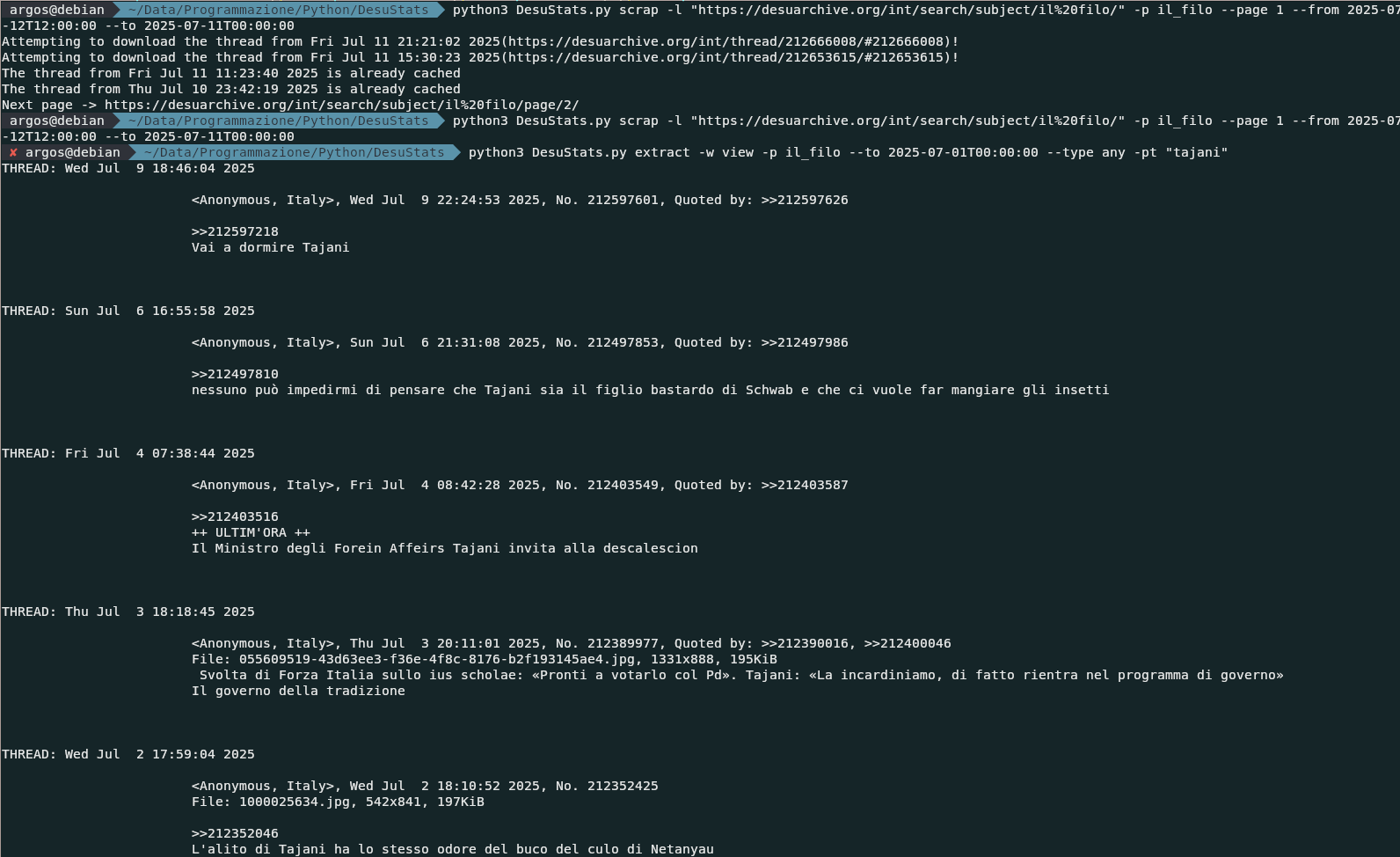
Task: Click the post number 212389977
Action: coord(623,643)
